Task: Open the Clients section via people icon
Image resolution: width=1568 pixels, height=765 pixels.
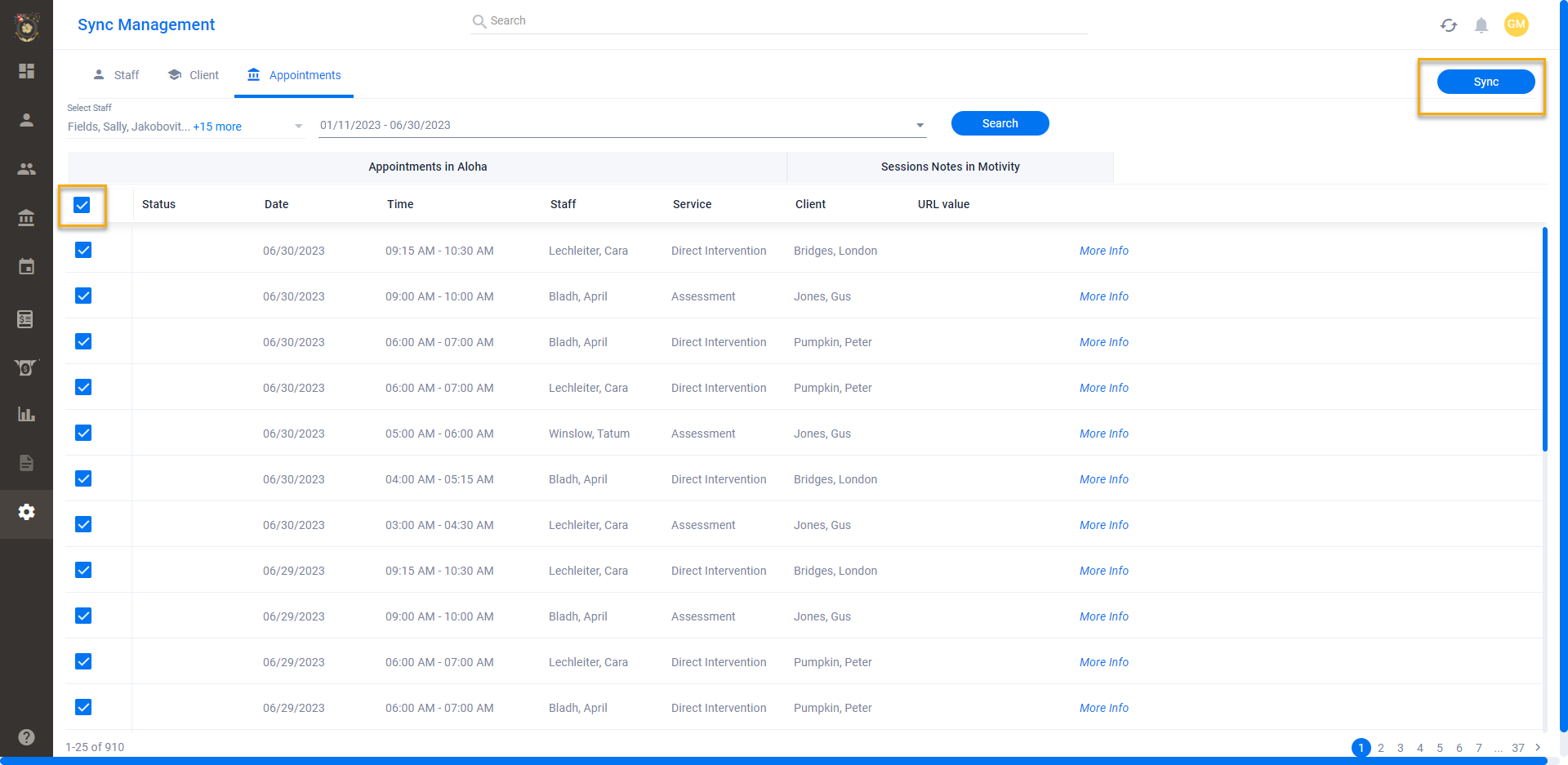Action: coord(26,169)
